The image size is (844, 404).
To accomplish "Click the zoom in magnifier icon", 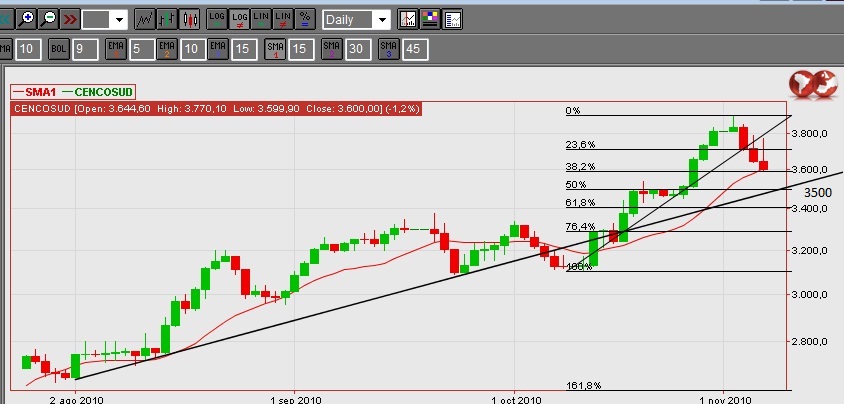I will [26, 20].
